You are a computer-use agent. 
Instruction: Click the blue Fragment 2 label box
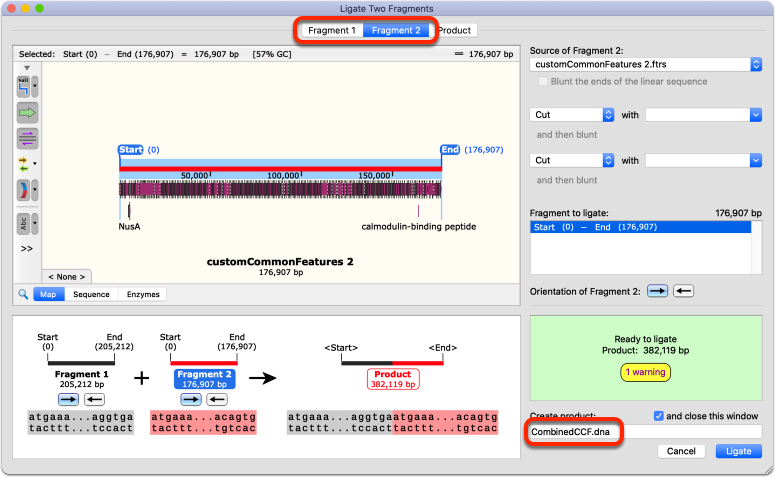pos(205,379)
